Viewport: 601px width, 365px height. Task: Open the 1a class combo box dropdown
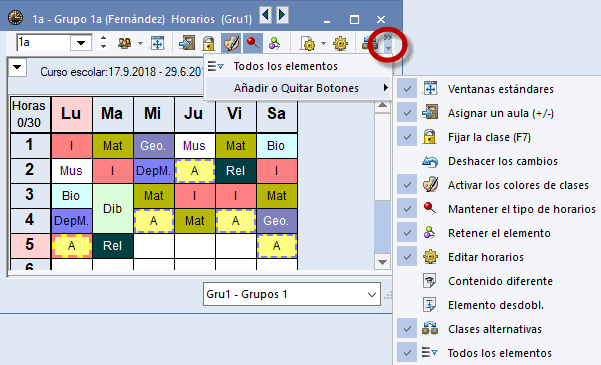81,43
